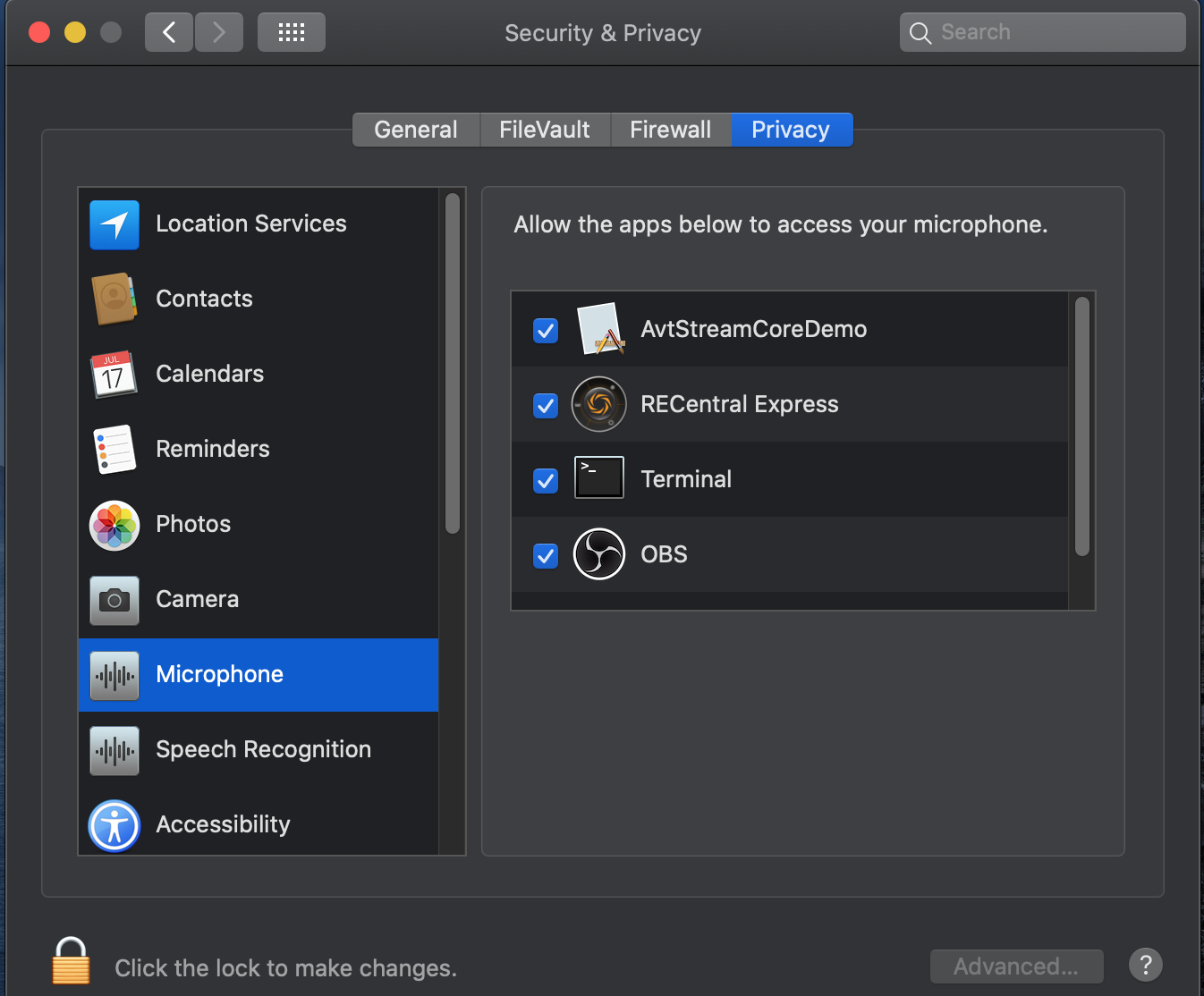Click the Camera icon in sidebar

coord(114,600)
